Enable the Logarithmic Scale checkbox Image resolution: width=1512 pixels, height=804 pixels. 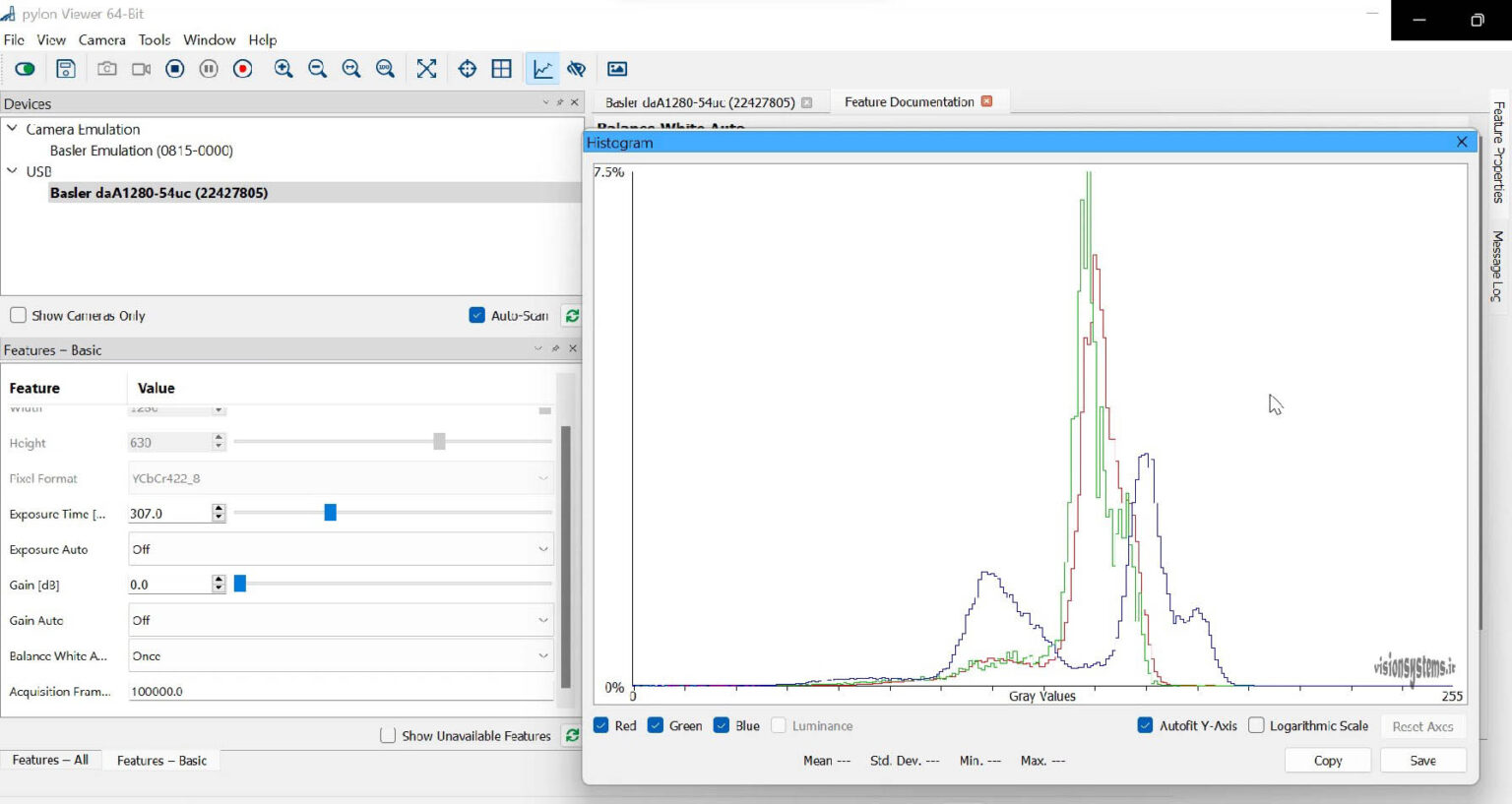tap(1256, 725)
